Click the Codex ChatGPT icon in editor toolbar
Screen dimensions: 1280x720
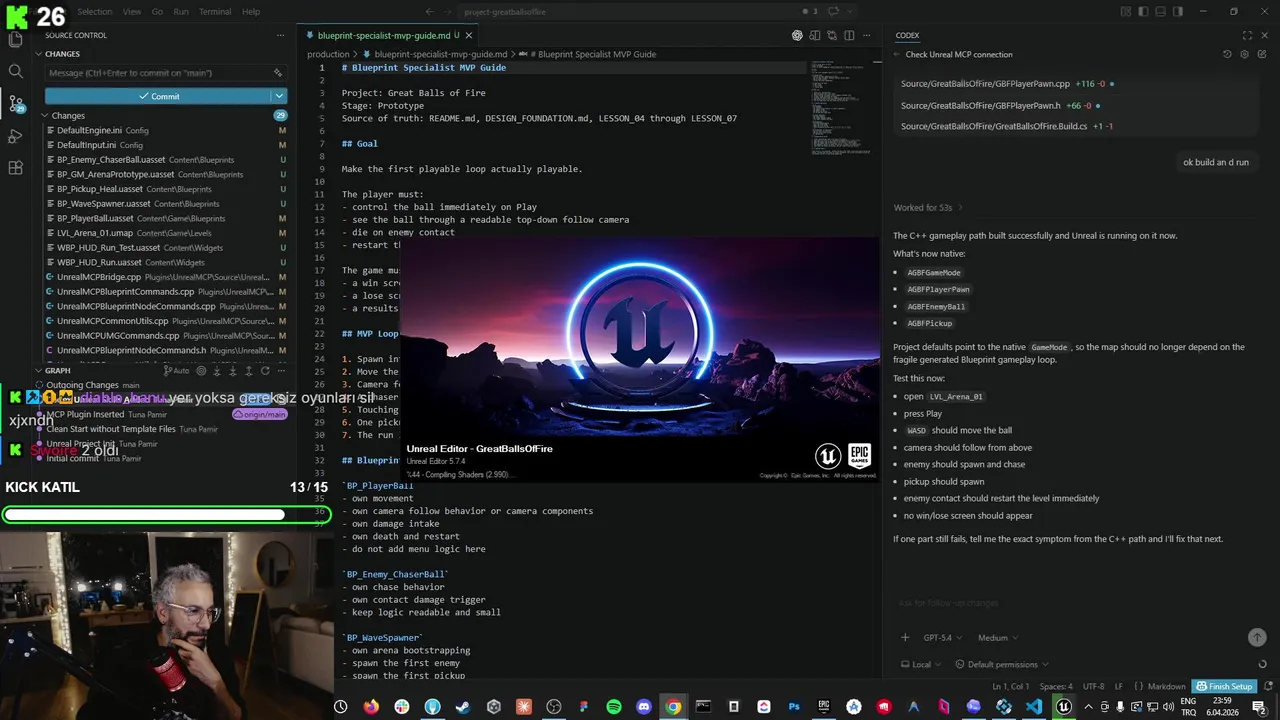(x=797, y=35)
